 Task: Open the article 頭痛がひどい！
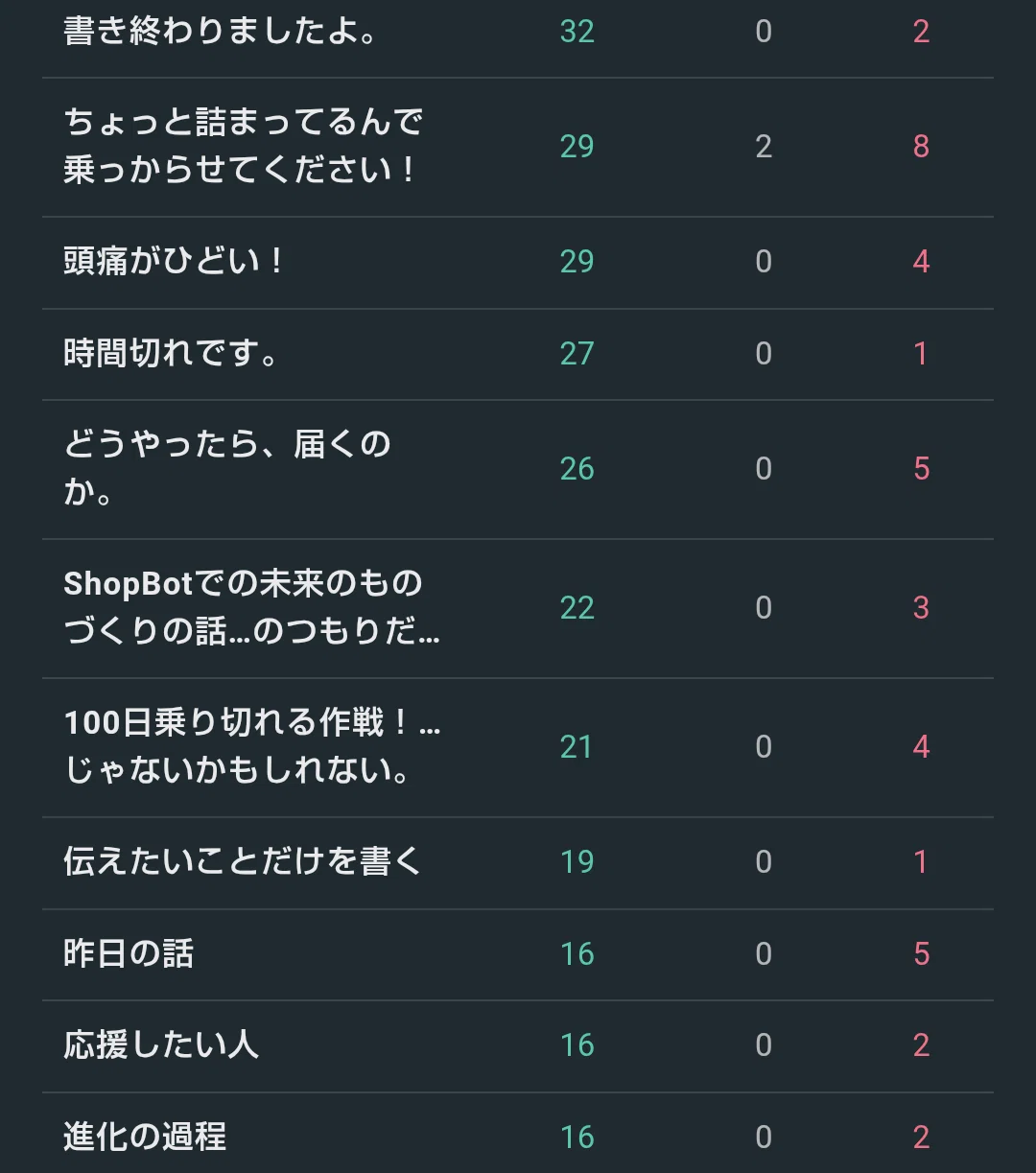click(x=174, y=261)
